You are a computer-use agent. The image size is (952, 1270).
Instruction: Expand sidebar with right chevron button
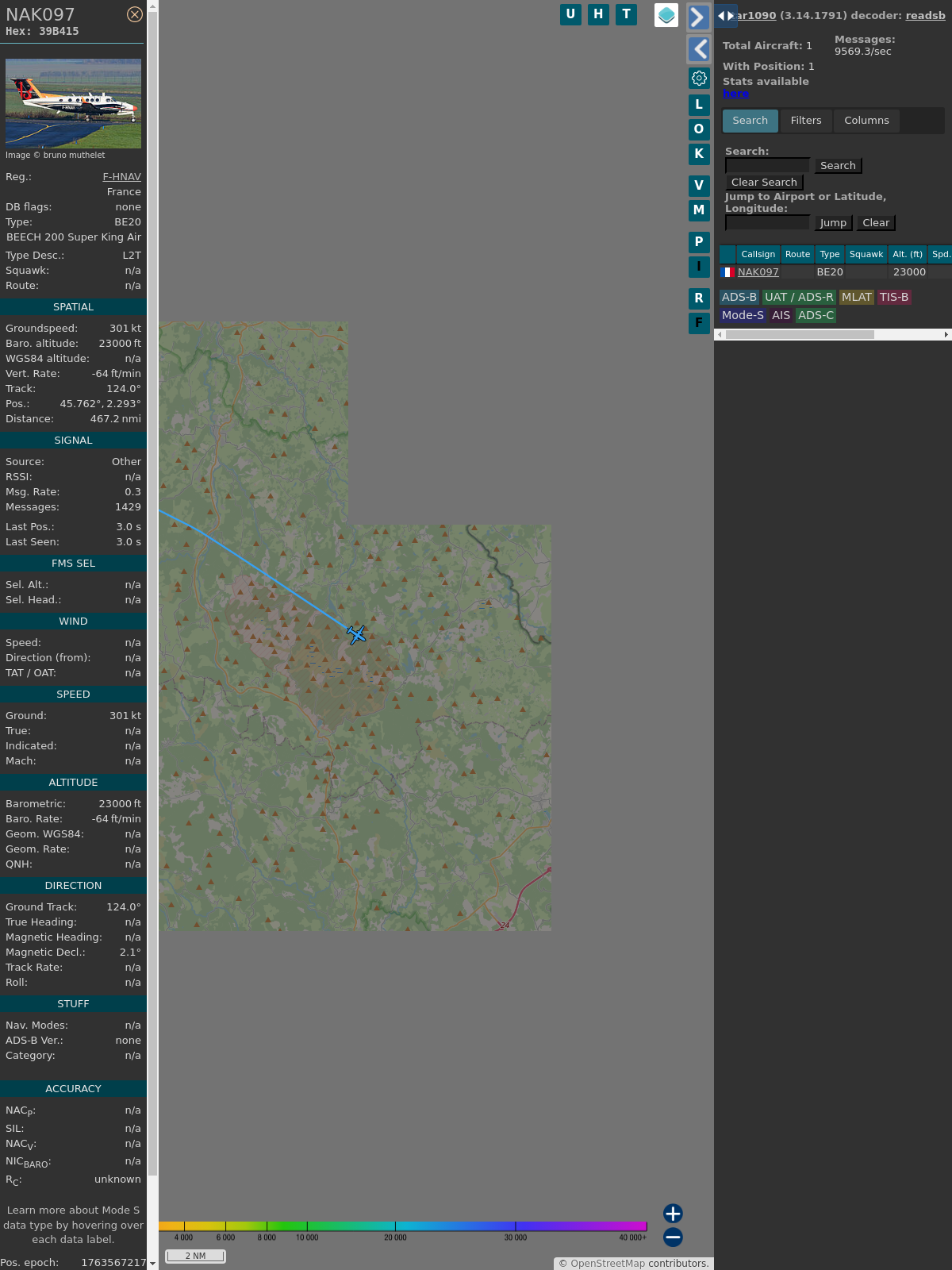[x=698, y=17]
